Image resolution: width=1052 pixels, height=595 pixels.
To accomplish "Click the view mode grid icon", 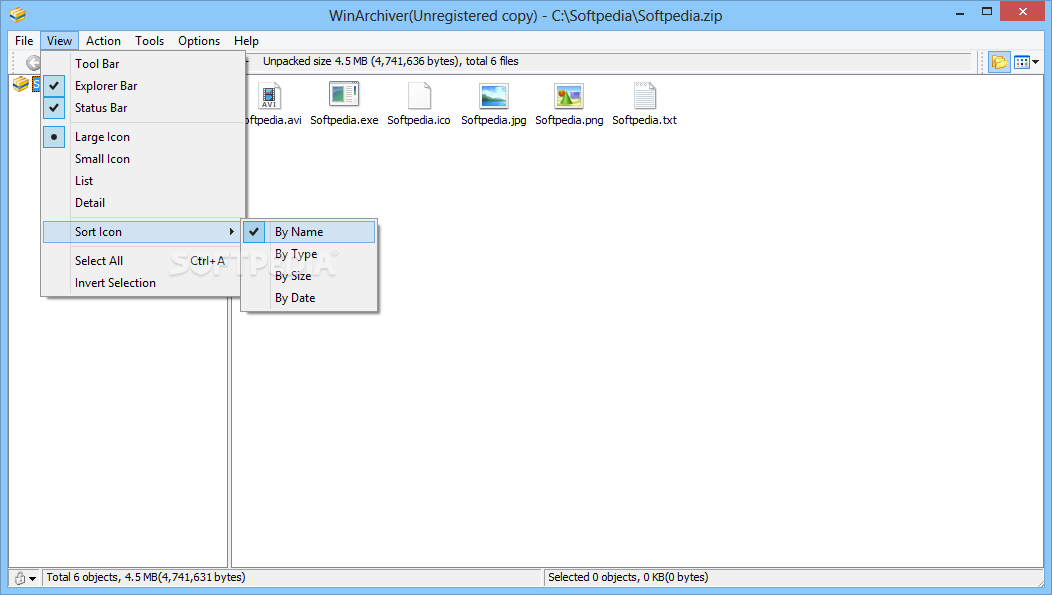I will [x=1022, y=62].
